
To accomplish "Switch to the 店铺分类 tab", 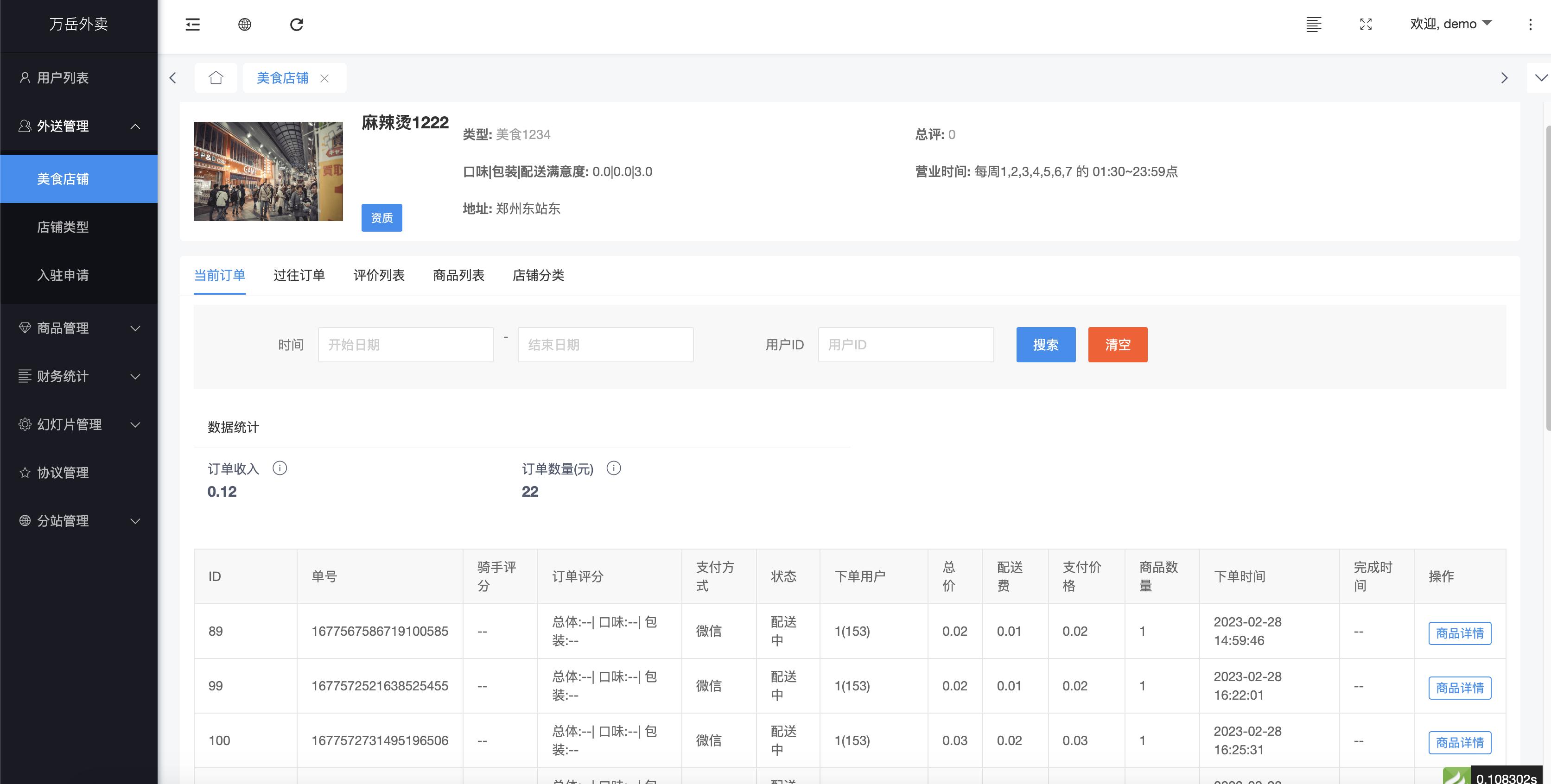I will click(538, 275).
